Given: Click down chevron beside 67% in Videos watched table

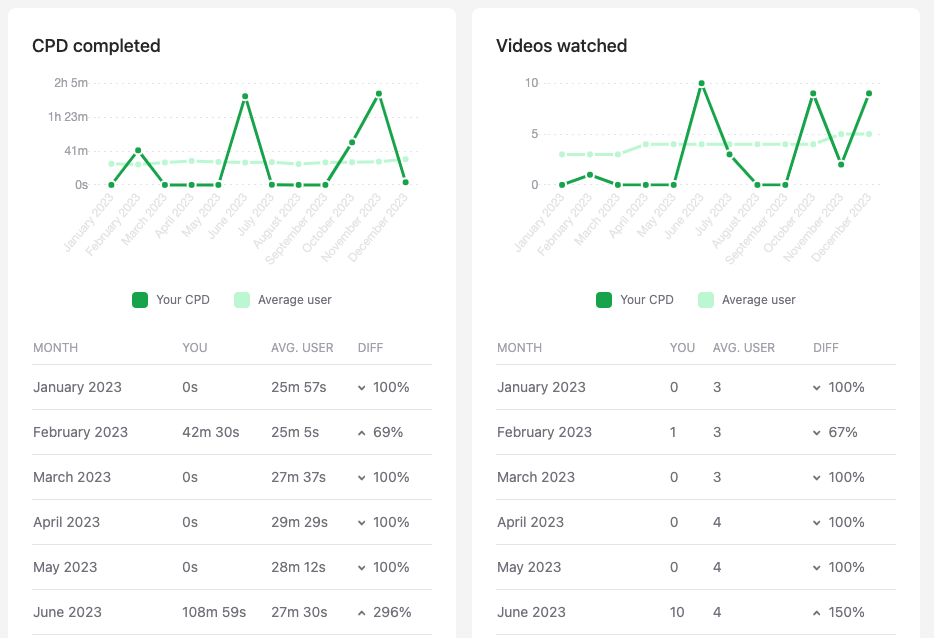Looking at the screenshot, I should (x=817, y=432).
